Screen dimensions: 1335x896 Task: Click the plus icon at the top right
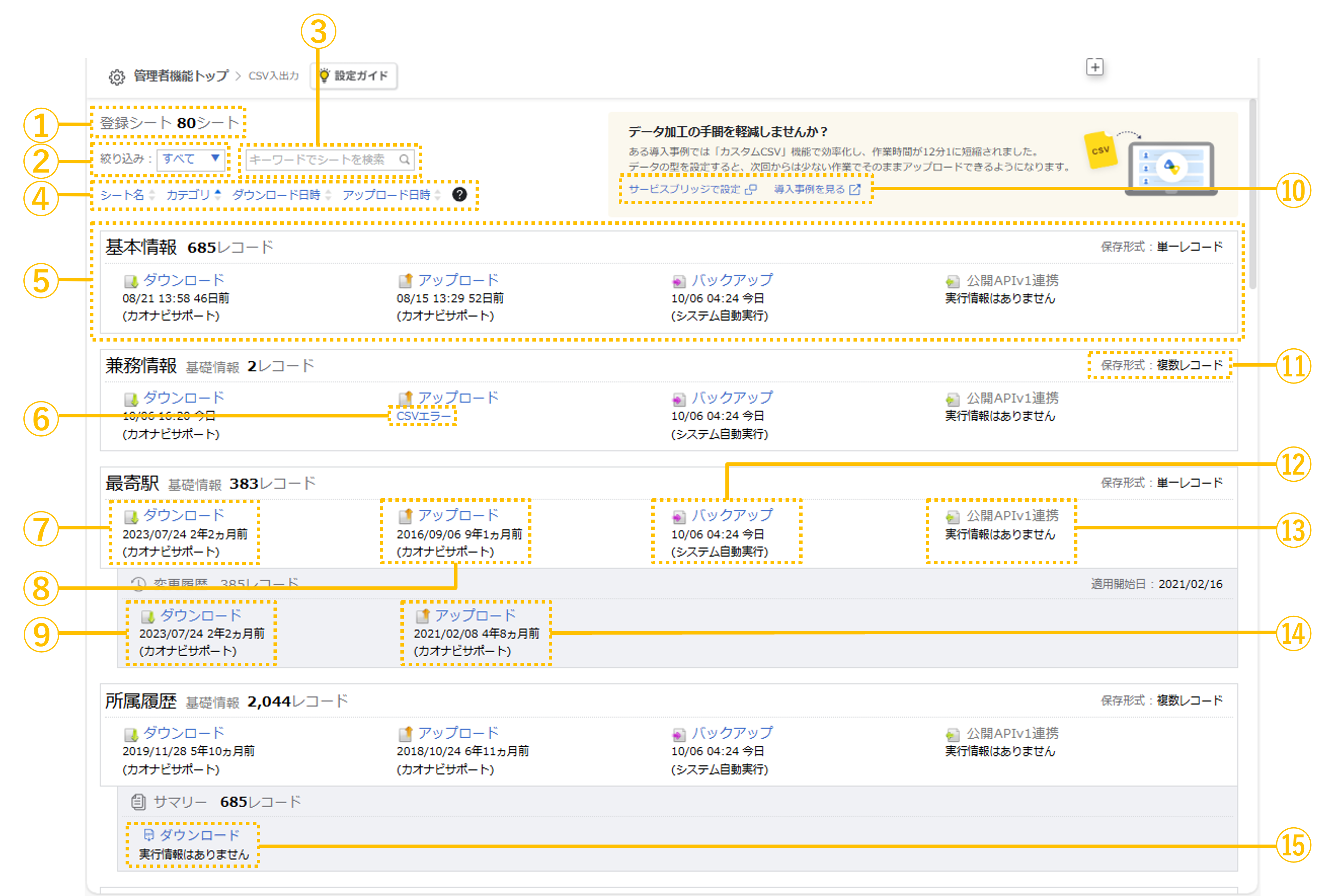point(1095,67)
